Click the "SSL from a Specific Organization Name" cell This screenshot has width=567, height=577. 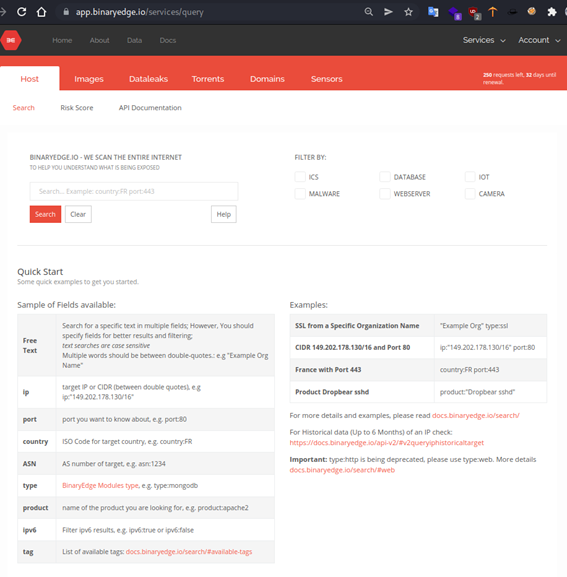[362, 326]
